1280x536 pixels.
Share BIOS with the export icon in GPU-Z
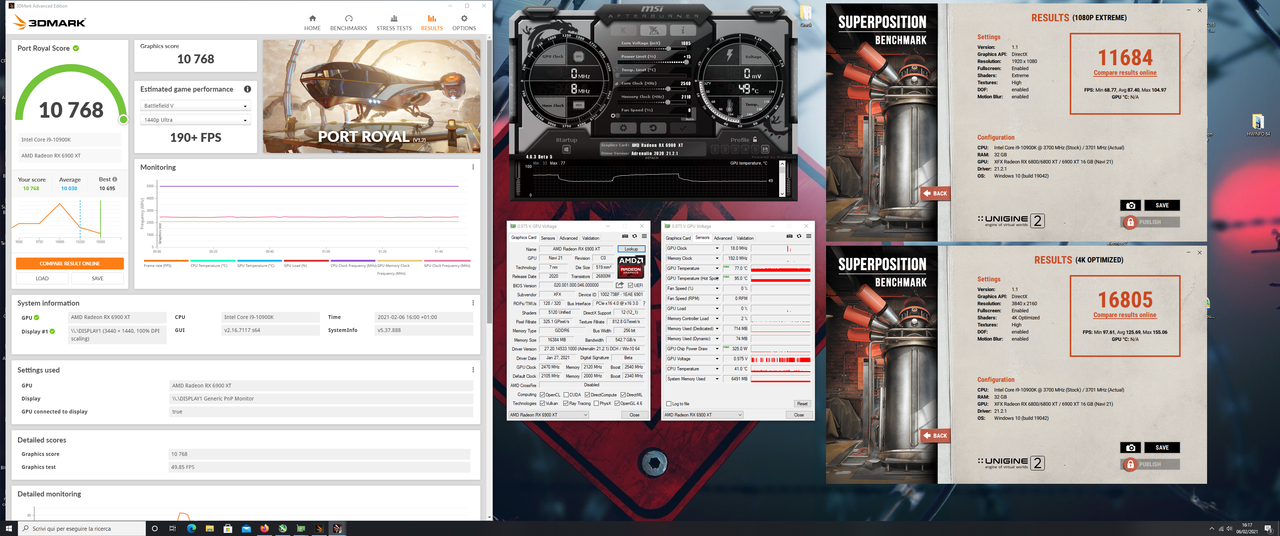[619, 285]
